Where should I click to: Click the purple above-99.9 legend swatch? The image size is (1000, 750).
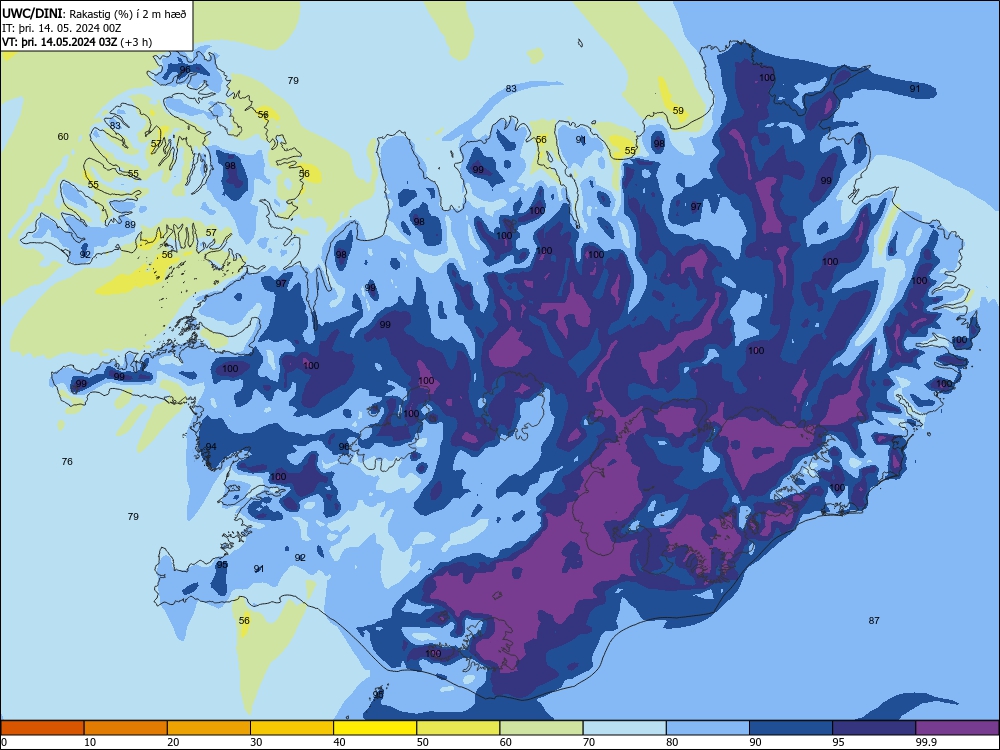[957, 728]
